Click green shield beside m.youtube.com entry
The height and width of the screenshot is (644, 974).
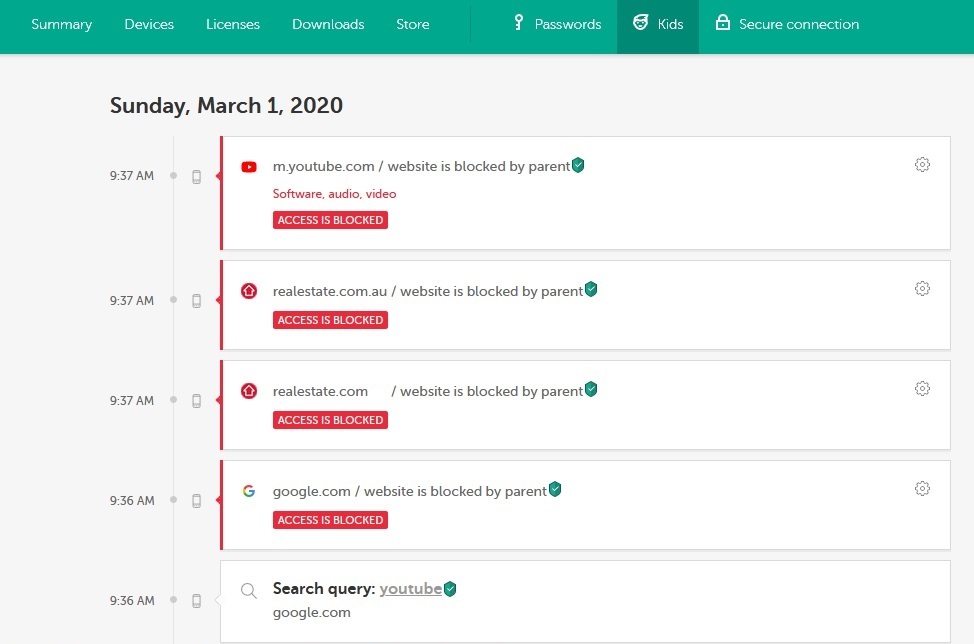(x=578, y=165)
